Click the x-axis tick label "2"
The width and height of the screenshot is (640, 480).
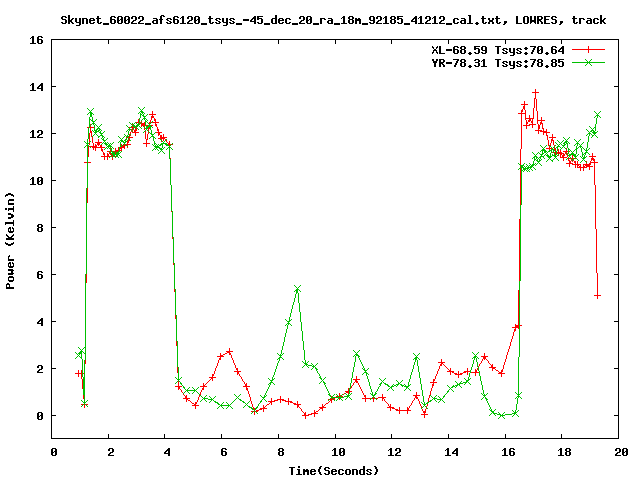pos(111,452)
